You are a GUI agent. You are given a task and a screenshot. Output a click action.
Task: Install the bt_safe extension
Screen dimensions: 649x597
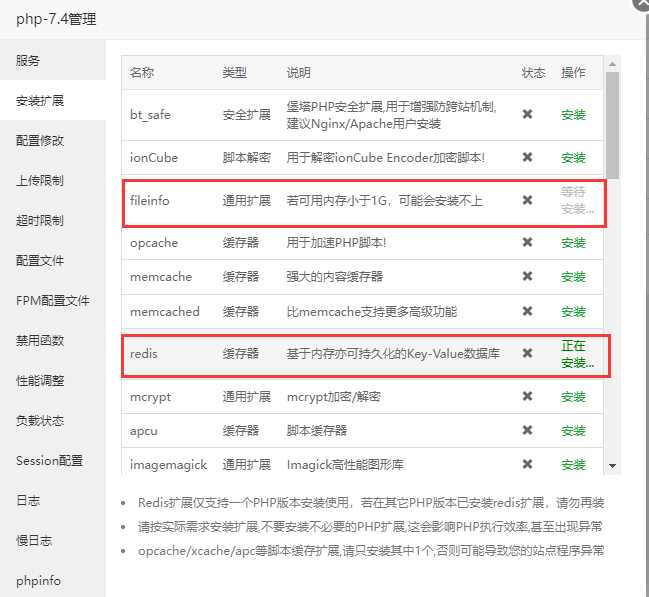pos(573,115)
